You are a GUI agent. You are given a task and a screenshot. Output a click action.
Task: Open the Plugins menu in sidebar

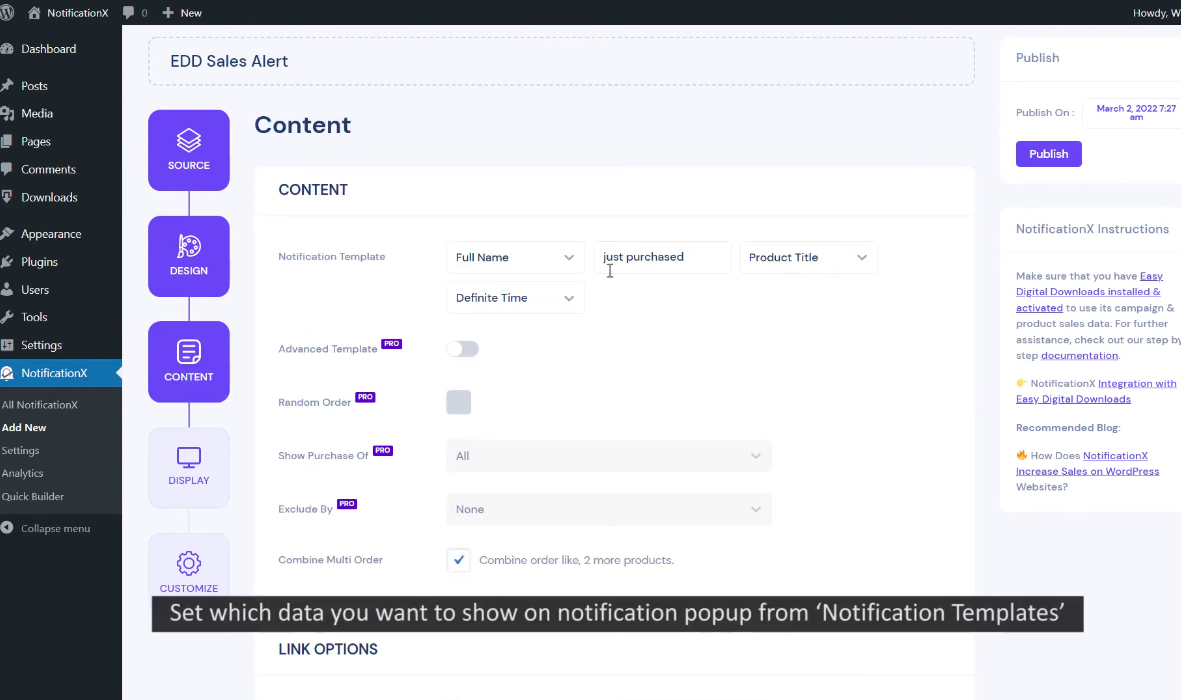(x=40, y=262)
